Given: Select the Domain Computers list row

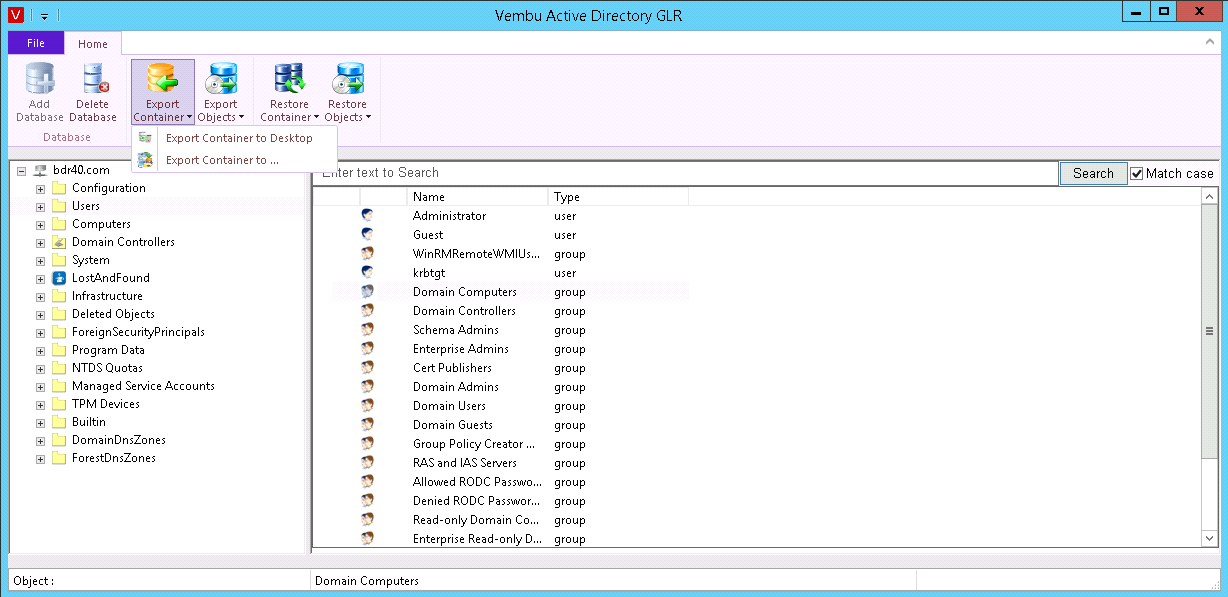Looking at the screenshot, I should point(510,292).
